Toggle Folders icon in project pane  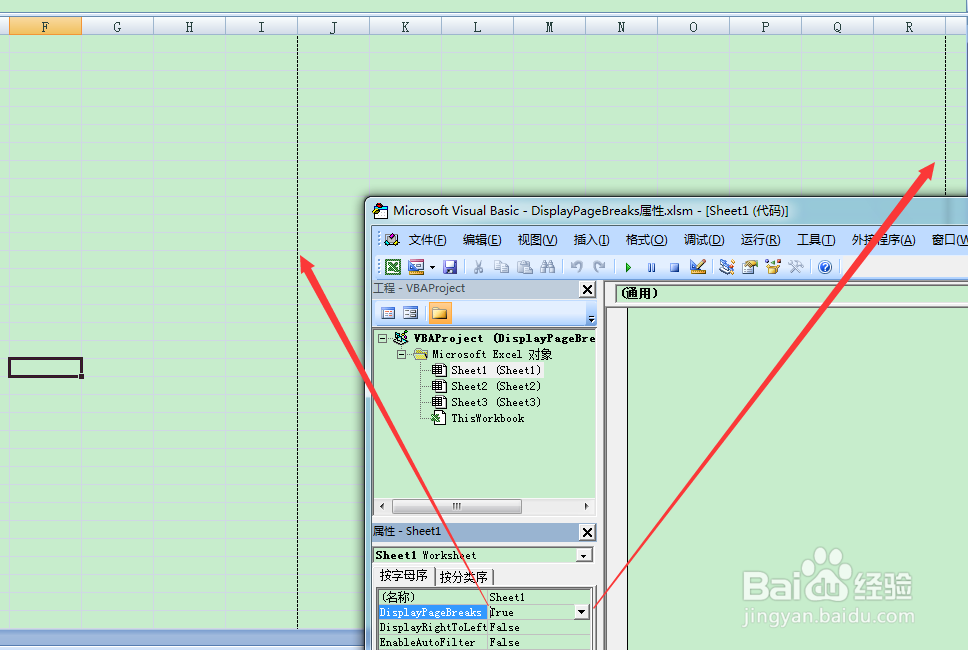pos(440,313)
